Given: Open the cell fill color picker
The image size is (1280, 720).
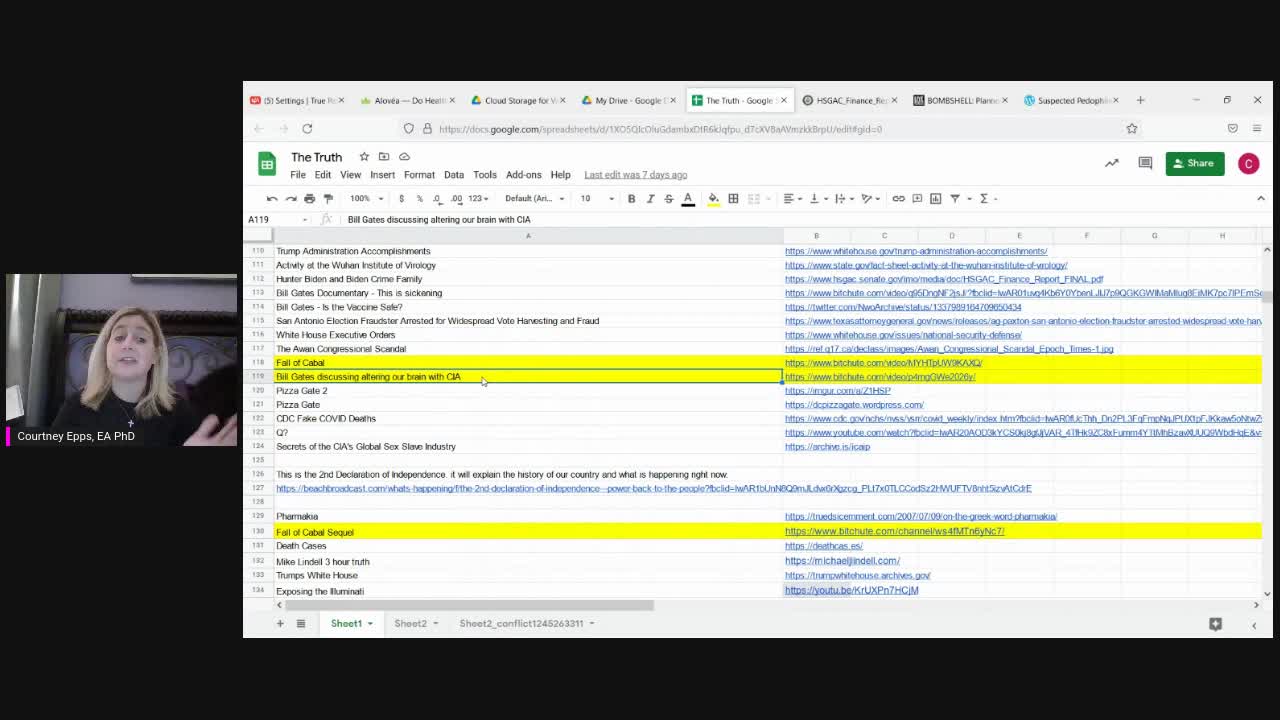Looking at the screenshot, I should pos(713,199).
